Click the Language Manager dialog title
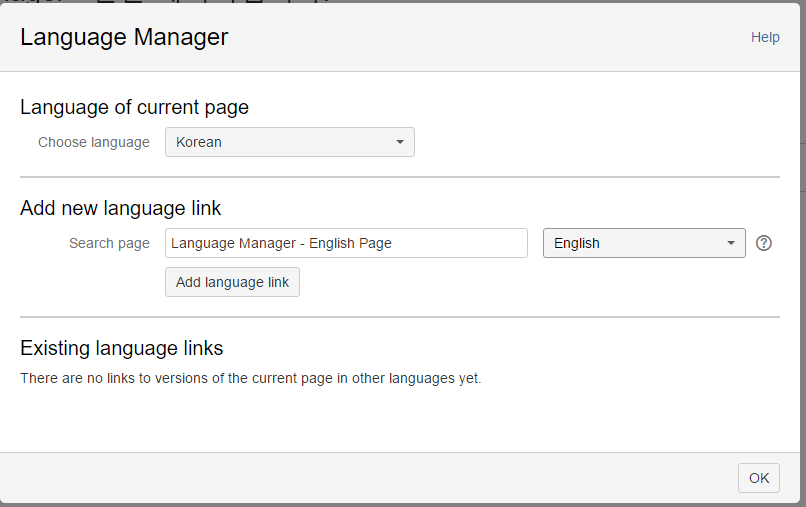The height and width of the screenshot is (507, 806). [124, 37]
